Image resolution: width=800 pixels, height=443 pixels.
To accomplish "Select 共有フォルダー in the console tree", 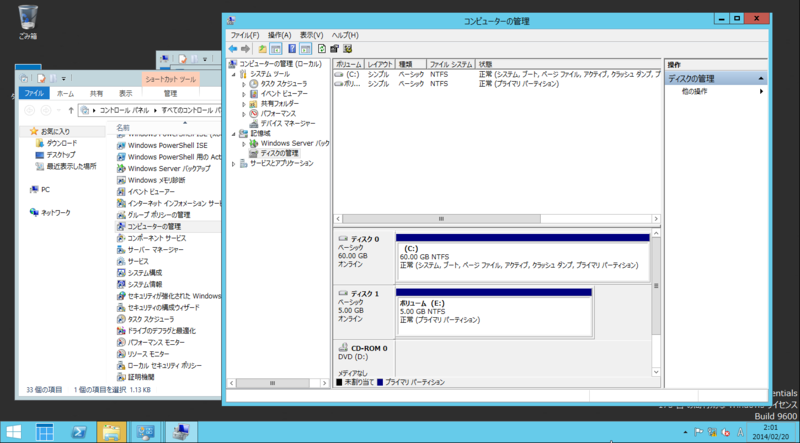I will point(280,104).
